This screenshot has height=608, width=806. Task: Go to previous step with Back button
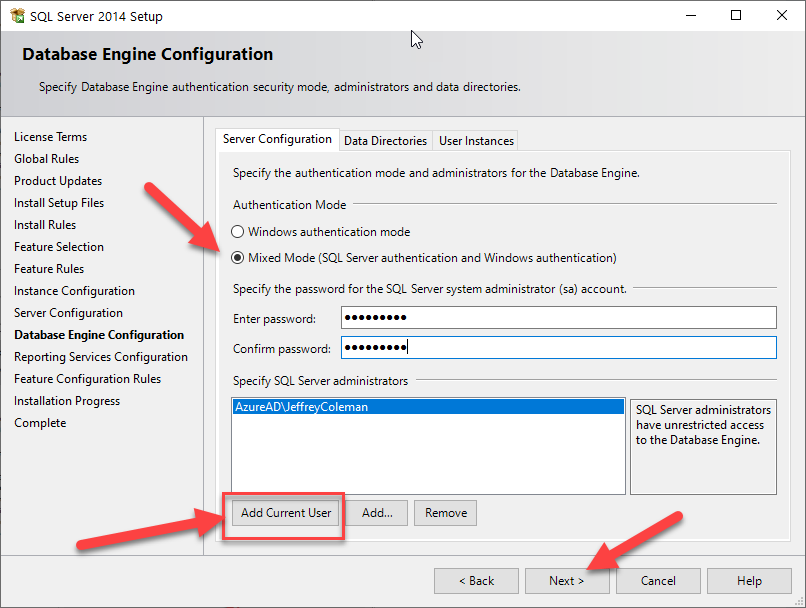click(477, 581)
